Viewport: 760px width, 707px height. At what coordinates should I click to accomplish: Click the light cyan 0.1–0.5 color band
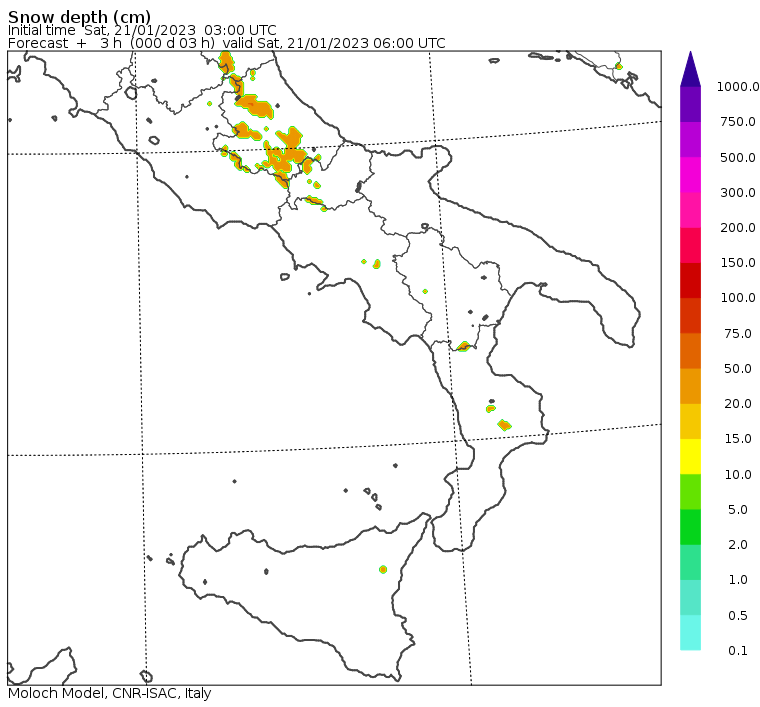pyautogui.click(x=690, y=632)
